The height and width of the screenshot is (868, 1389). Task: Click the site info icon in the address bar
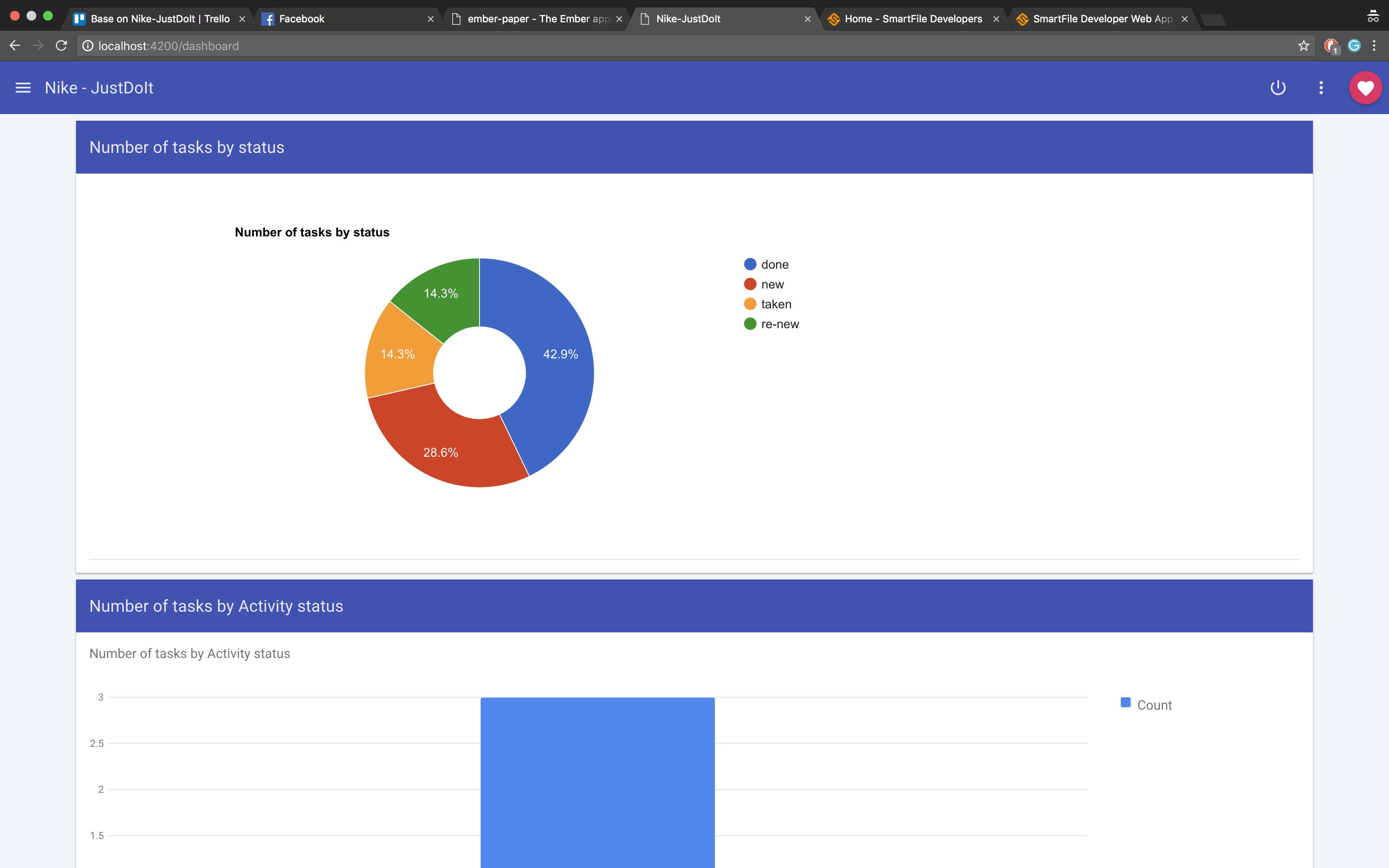tap(88, 46)
